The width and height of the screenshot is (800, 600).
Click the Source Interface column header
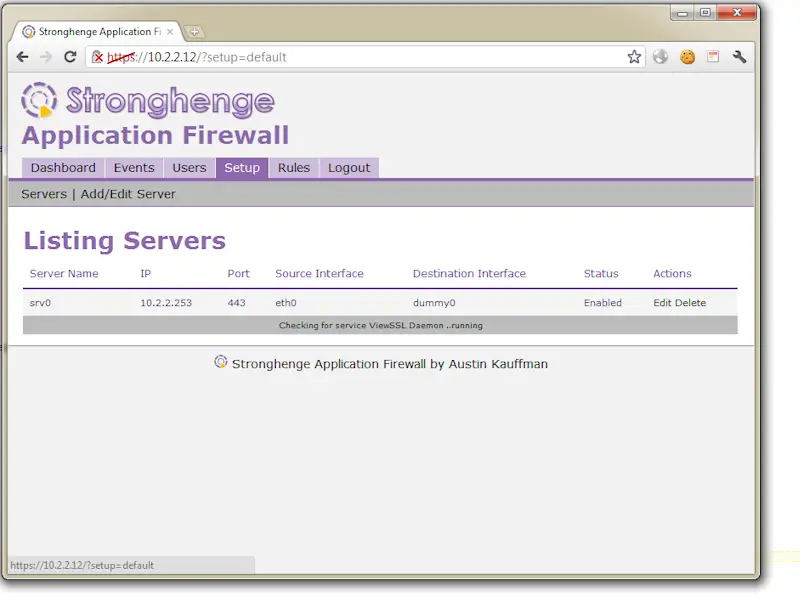(x=319, y=273)
